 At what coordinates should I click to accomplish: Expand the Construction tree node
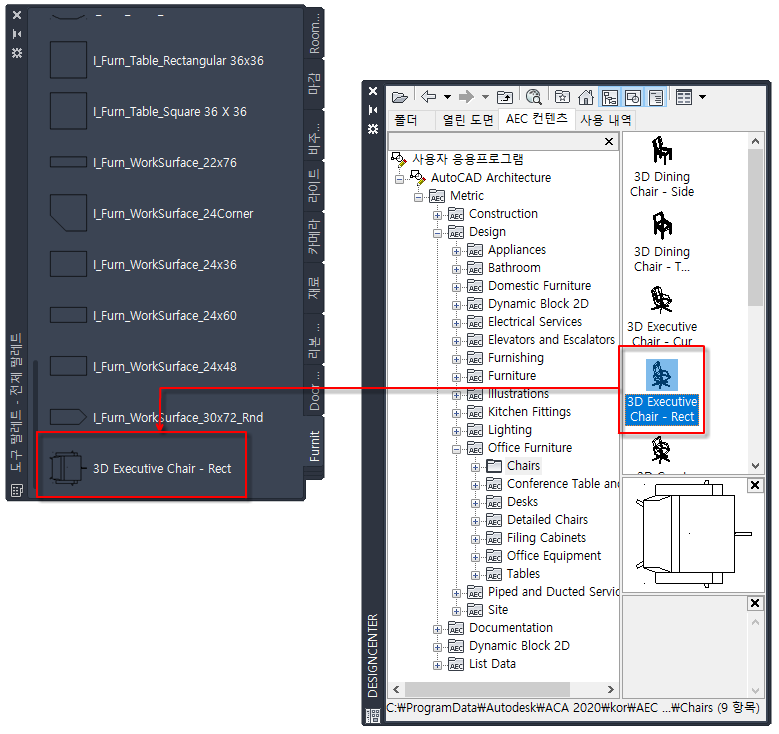coord(437,215)
